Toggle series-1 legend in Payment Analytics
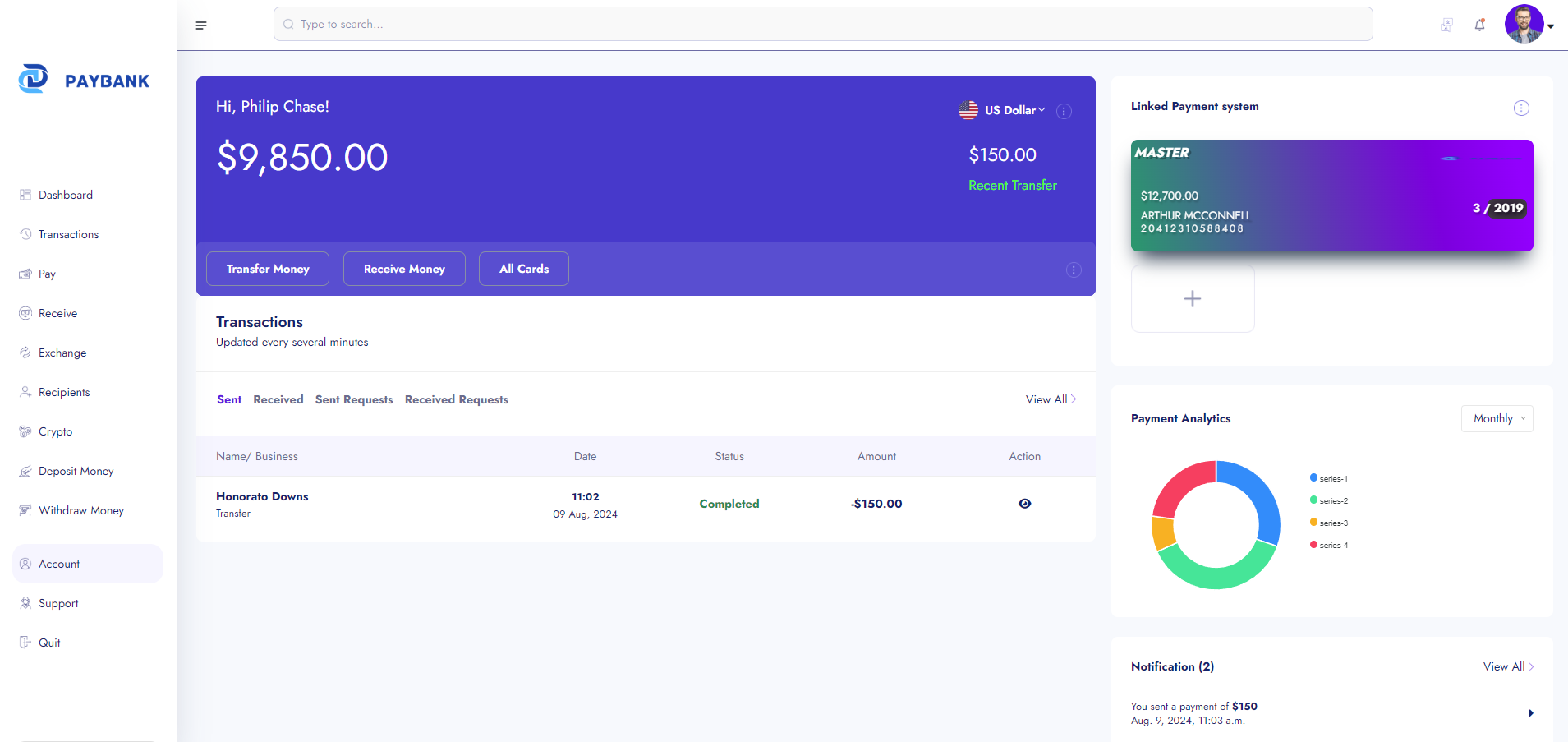The image size is (1568, 742). pos(1328,478)
